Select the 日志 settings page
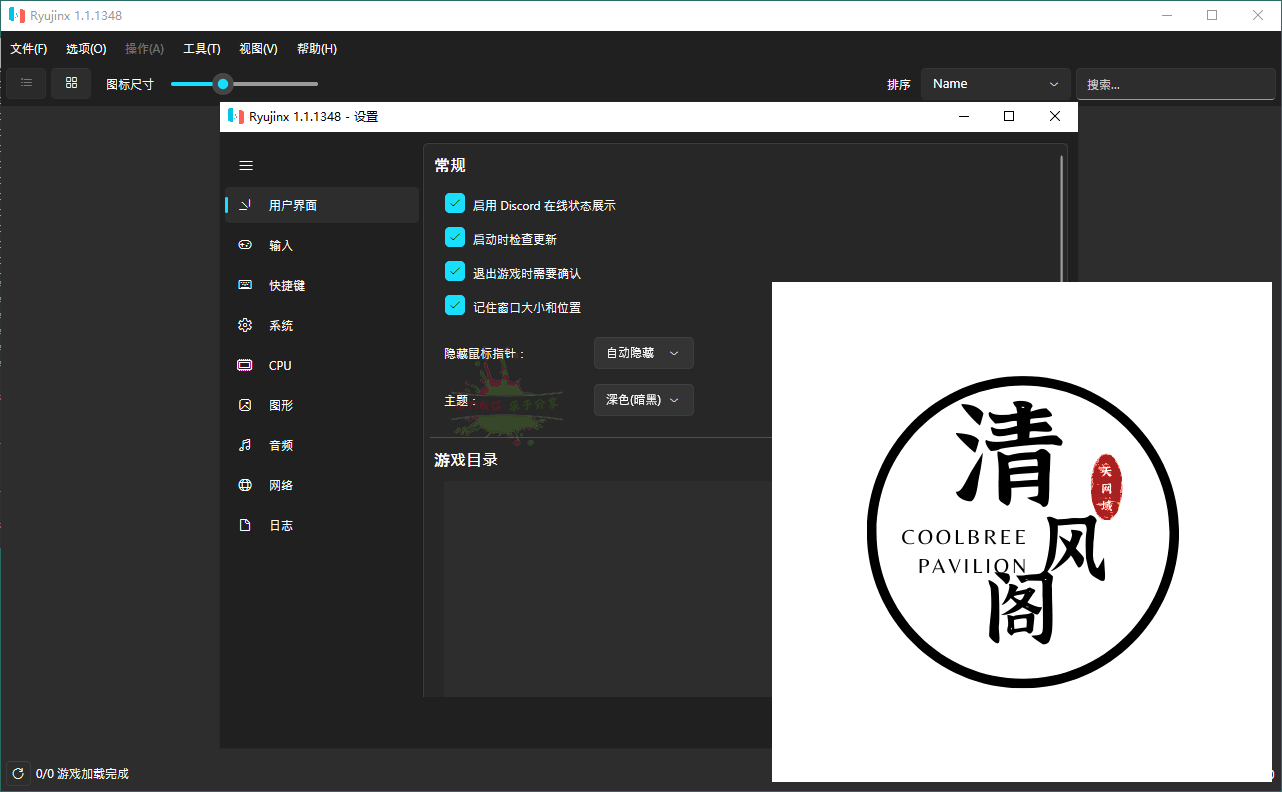 pos(322,525)
